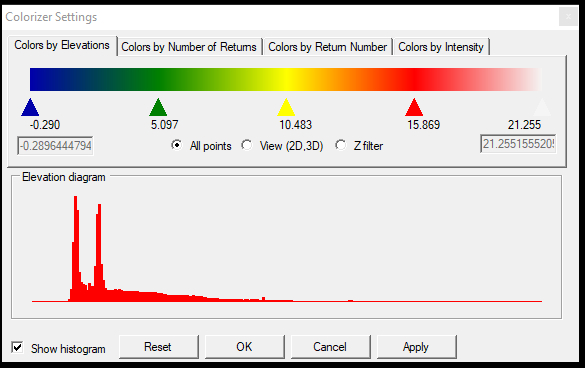
Task: Select the blue triangle color marker
Action: 30,107
